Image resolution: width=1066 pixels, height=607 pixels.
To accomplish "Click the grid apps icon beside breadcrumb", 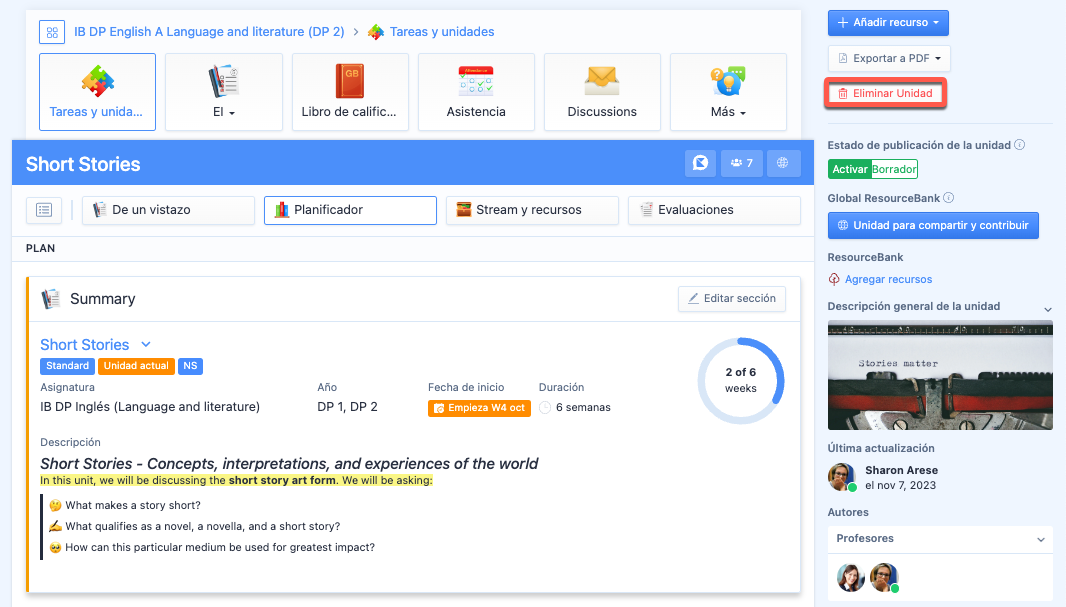I will click(x=52, y=32).
